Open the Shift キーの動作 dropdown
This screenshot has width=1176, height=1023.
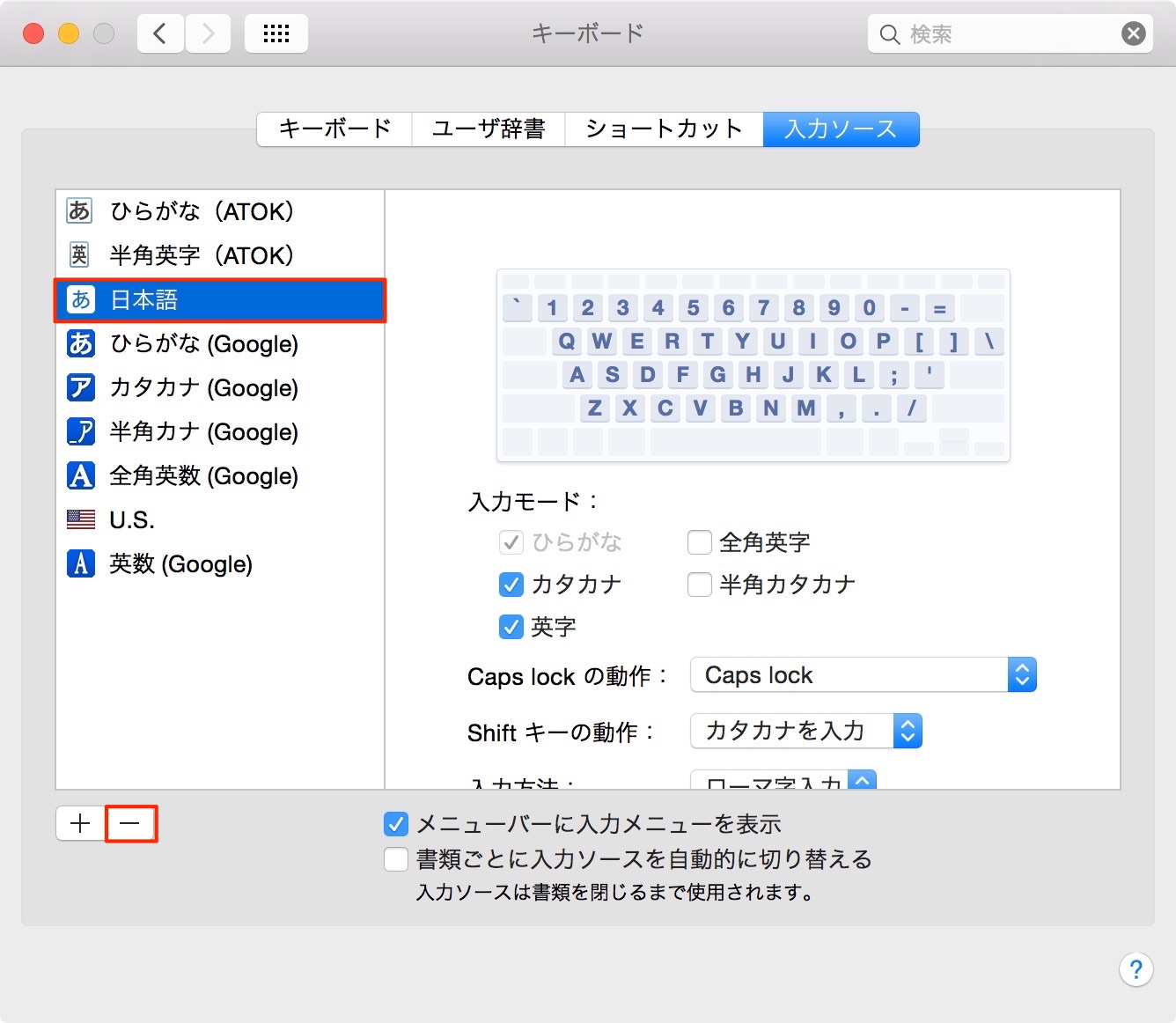point(806,731)
